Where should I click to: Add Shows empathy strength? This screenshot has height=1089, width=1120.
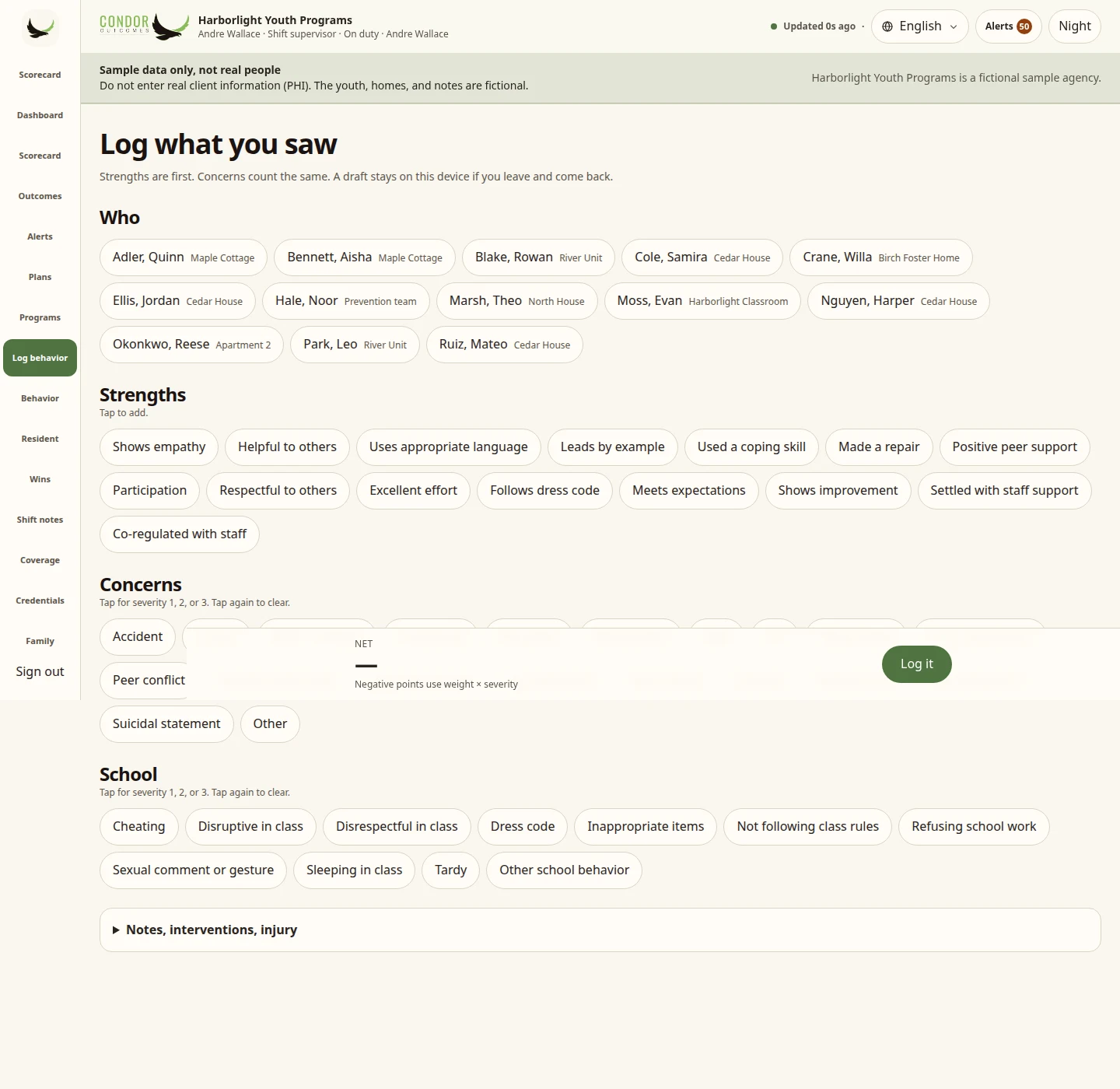pos(159,447)
